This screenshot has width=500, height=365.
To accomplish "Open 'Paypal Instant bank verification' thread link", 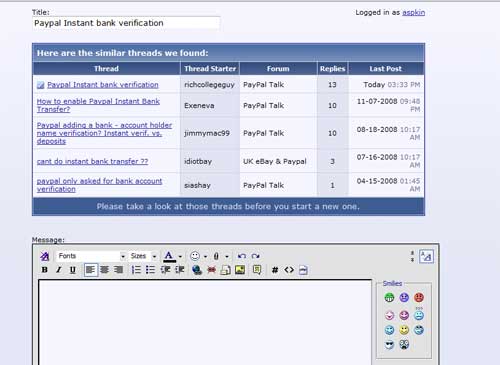I will coord(103,85).
